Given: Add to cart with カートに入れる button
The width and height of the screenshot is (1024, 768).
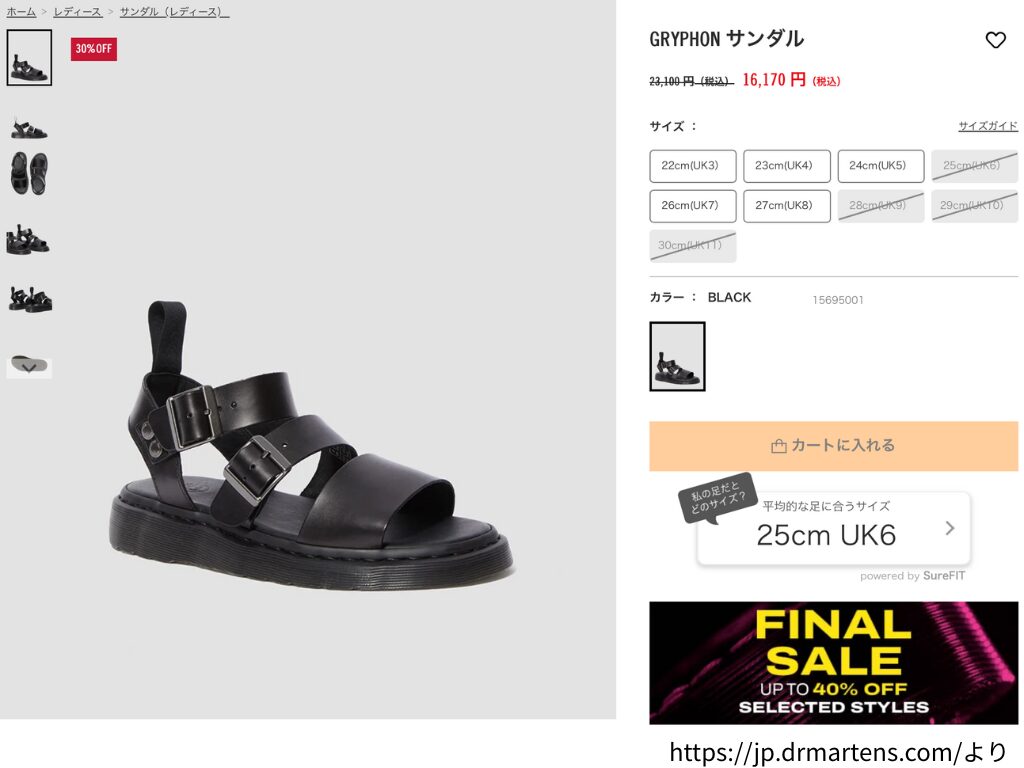Looking at the screenshot, I should click(x=833, y=446).
